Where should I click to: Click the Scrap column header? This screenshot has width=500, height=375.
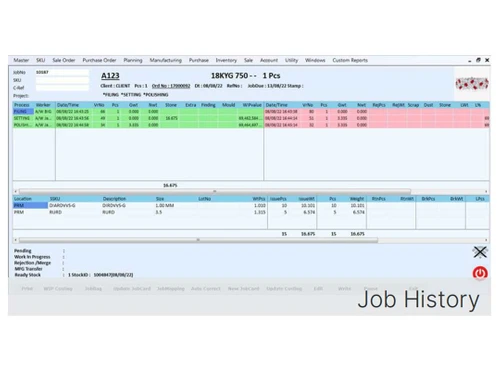(413, 105)
